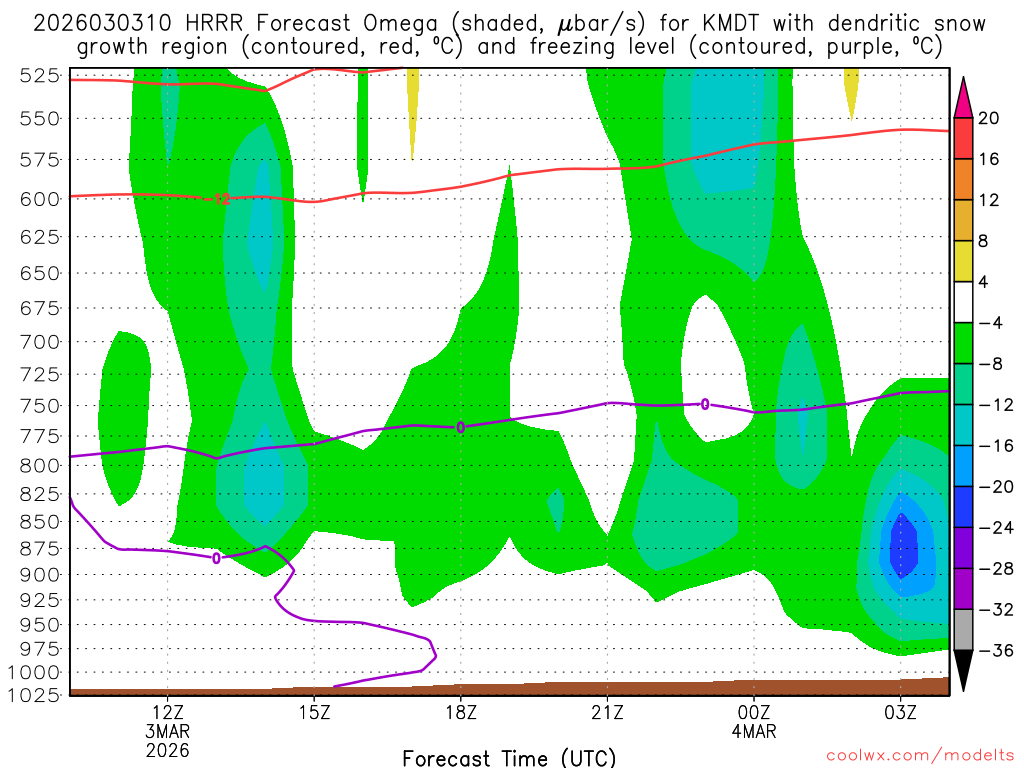This screenshot has height=768, width=1024.
Task: Click the 4MAR date label
Action: coord(754,731)
